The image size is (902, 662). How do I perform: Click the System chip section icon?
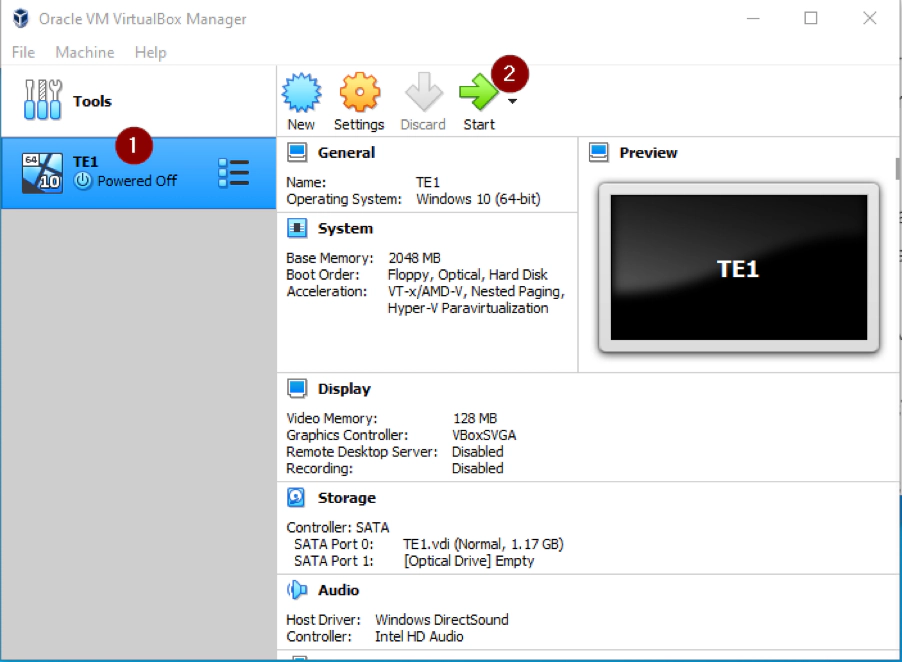coord(297,229)
